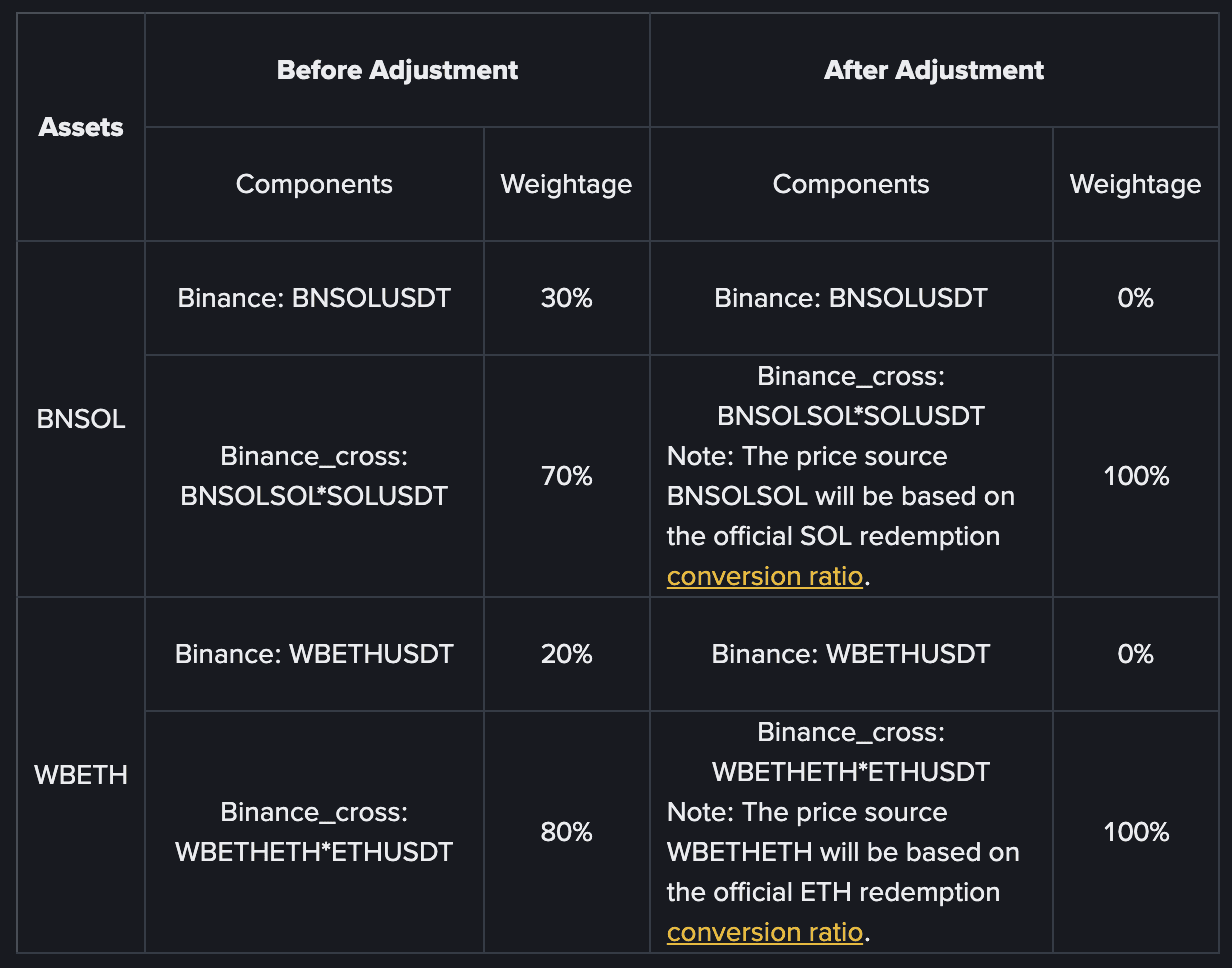
Task: Click the 80% weightage value
Action: click(566, 832)
